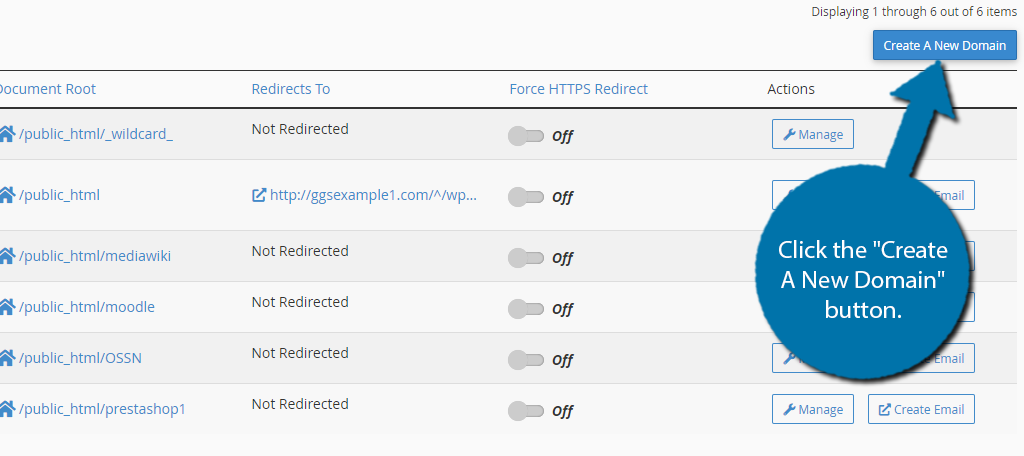Select 'Not Redirected' text in moodle row
1024x456 pixels.
[300, 302]
